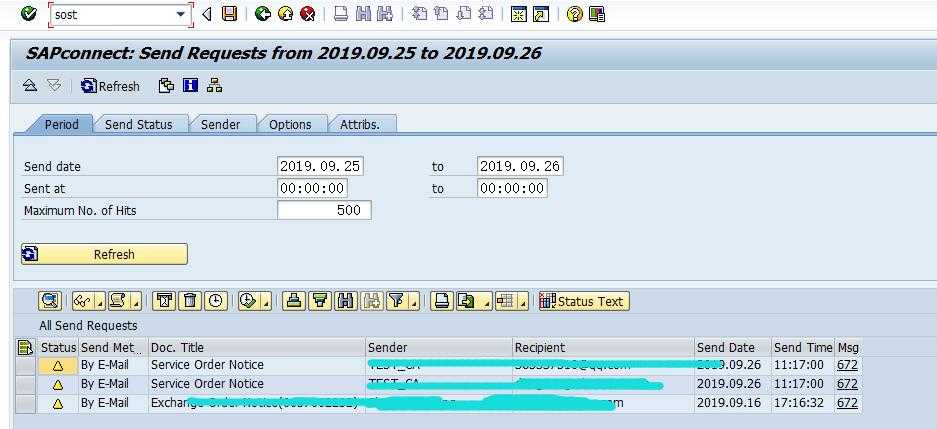Click the list toolbar Print icon
The image size is (937, 429).
pyautogui.click(x=442, y=301)
